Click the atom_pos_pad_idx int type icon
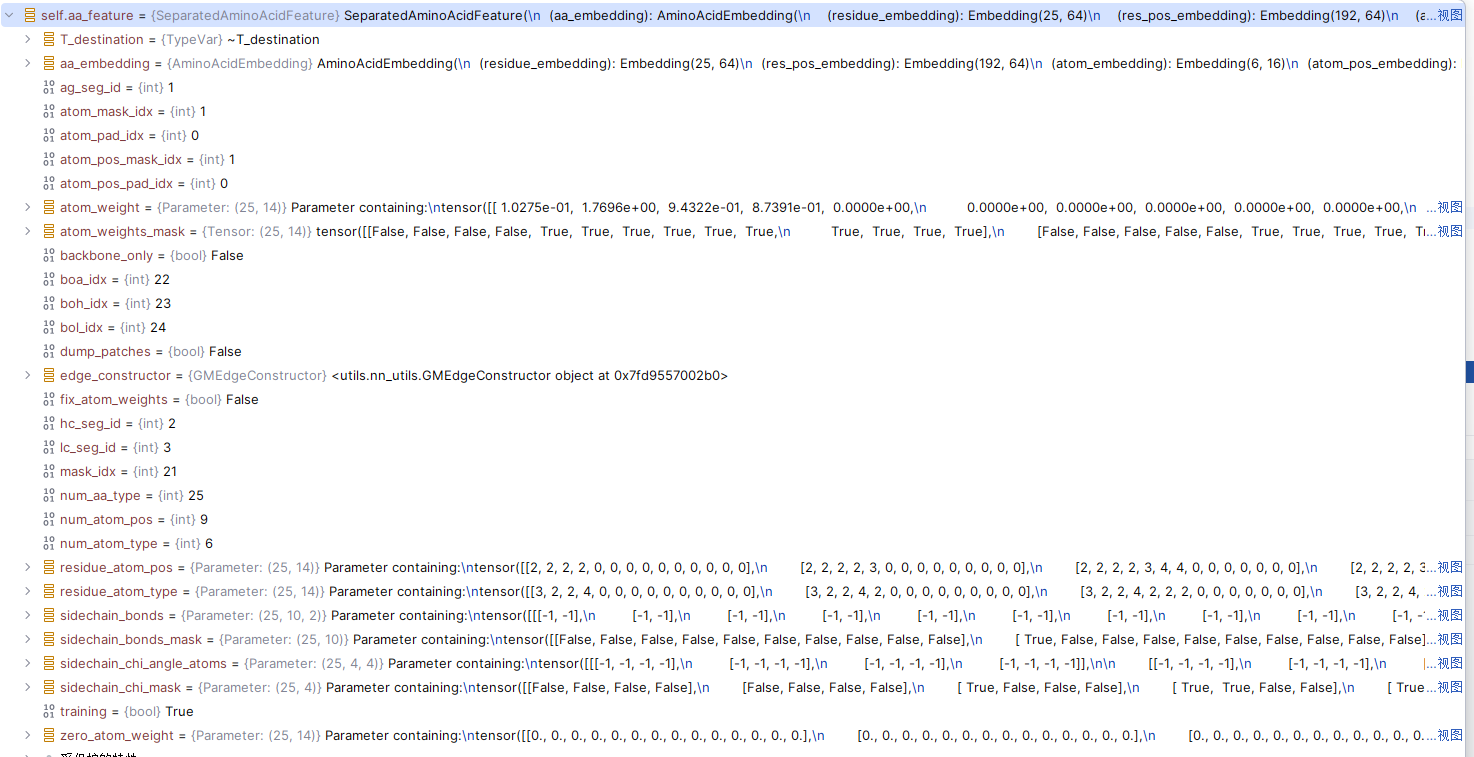The width and height of the screenshot is (1474, 757). click(49, 183)
